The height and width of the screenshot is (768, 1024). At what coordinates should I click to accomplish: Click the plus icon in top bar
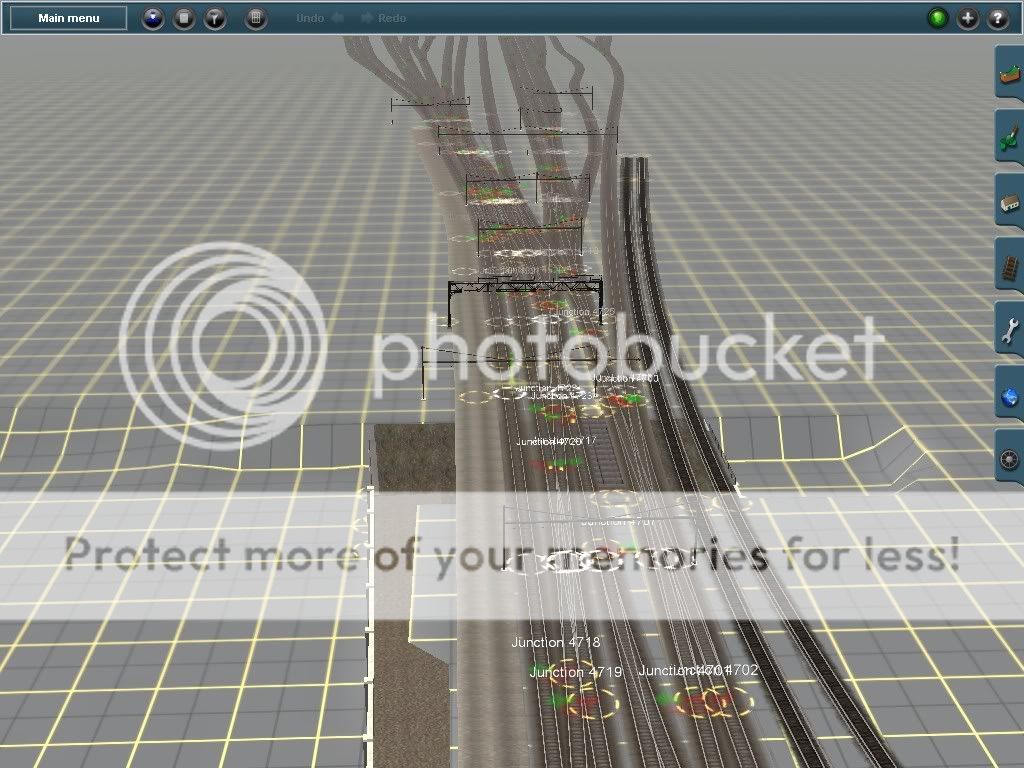click(x=968, y=18)
